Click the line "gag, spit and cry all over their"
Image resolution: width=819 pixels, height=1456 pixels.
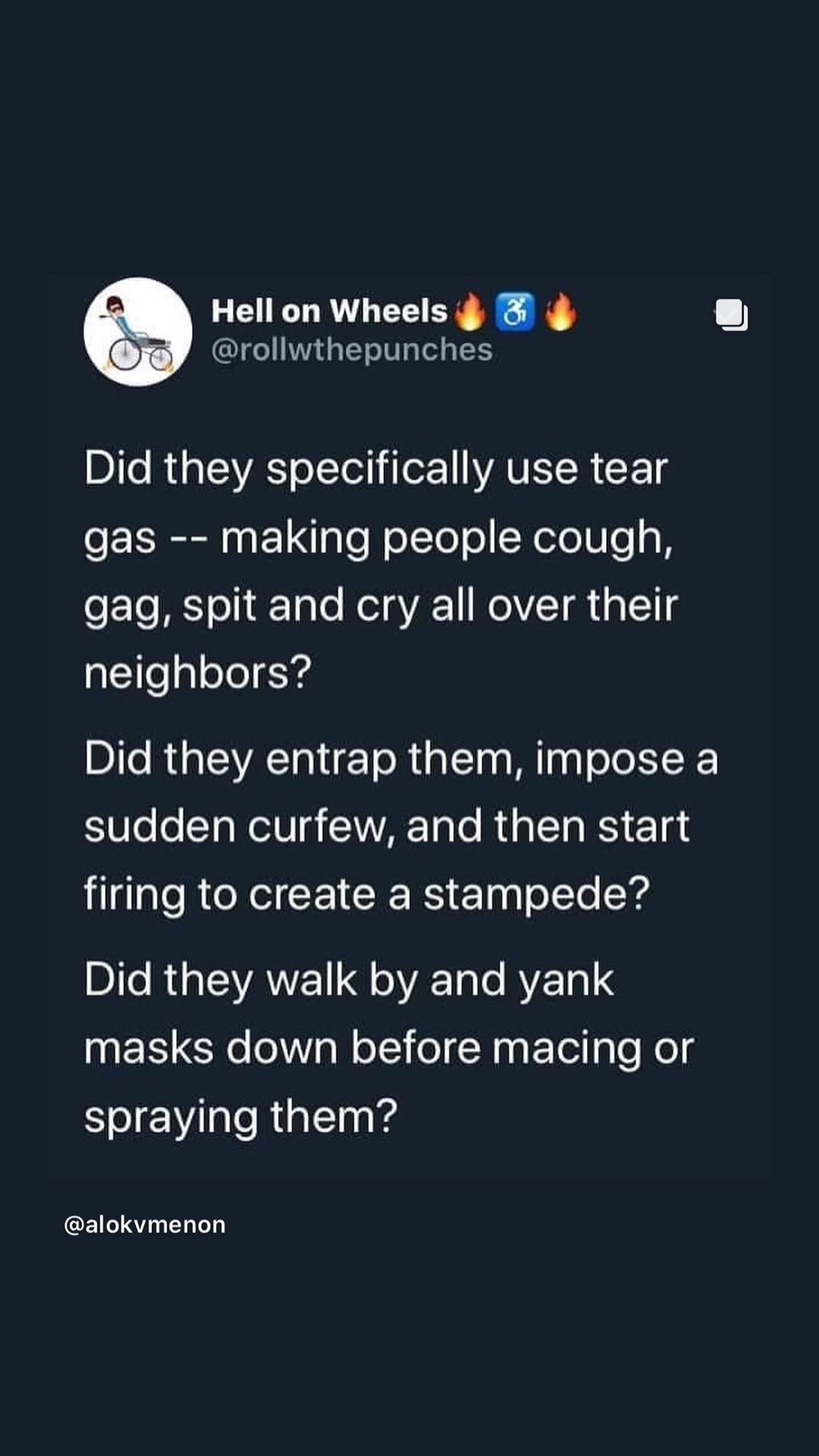pyautogui.click(x=381, y=605)
